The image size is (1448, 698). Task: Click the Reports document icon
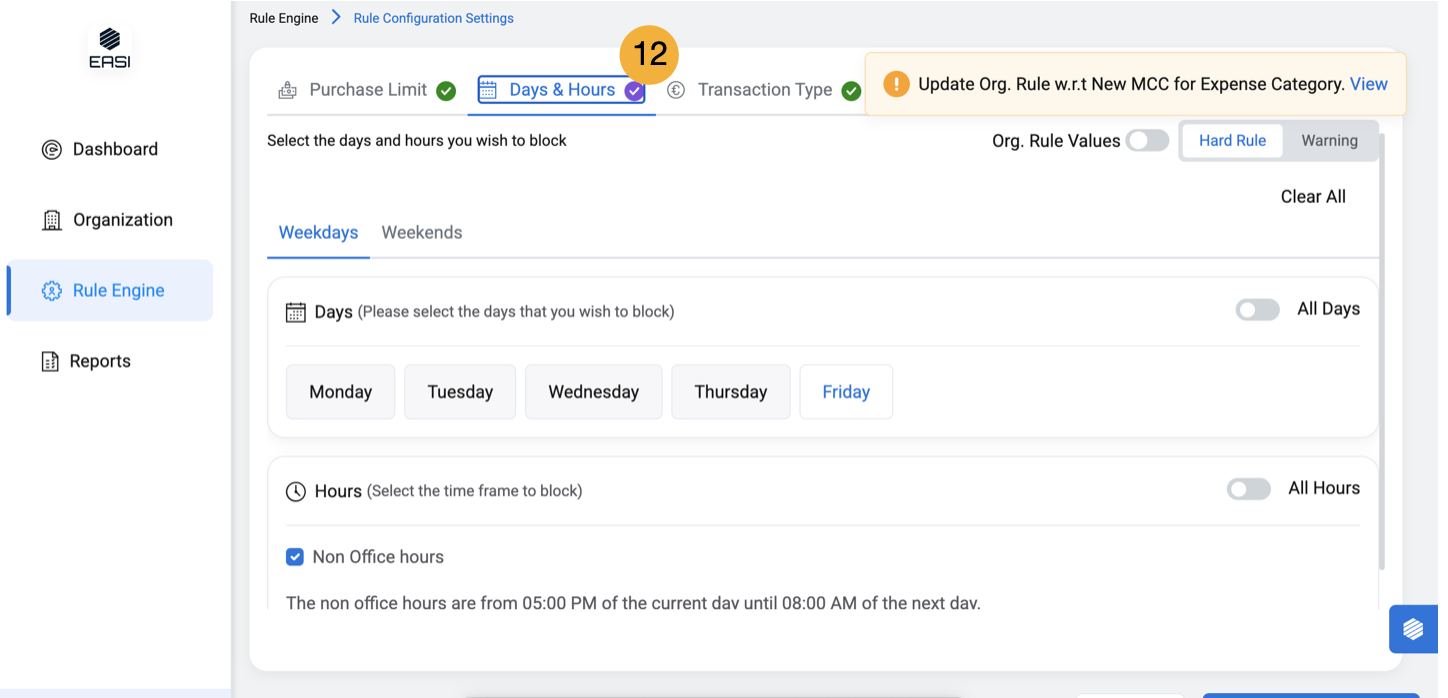pyautogui.click(x=50, y=362)
